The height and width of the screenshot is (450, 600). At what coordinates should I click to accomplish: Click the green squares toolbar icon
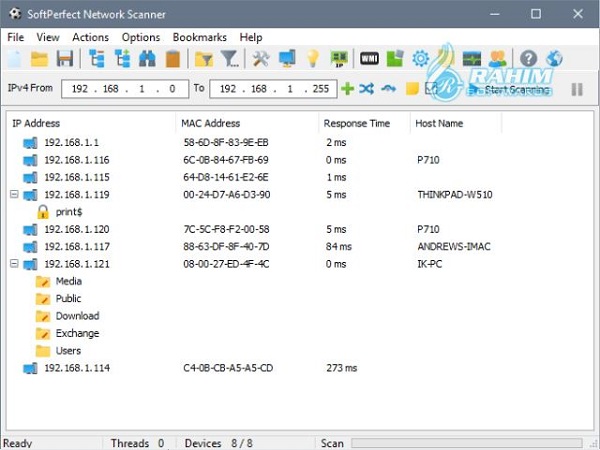point(395,59)
